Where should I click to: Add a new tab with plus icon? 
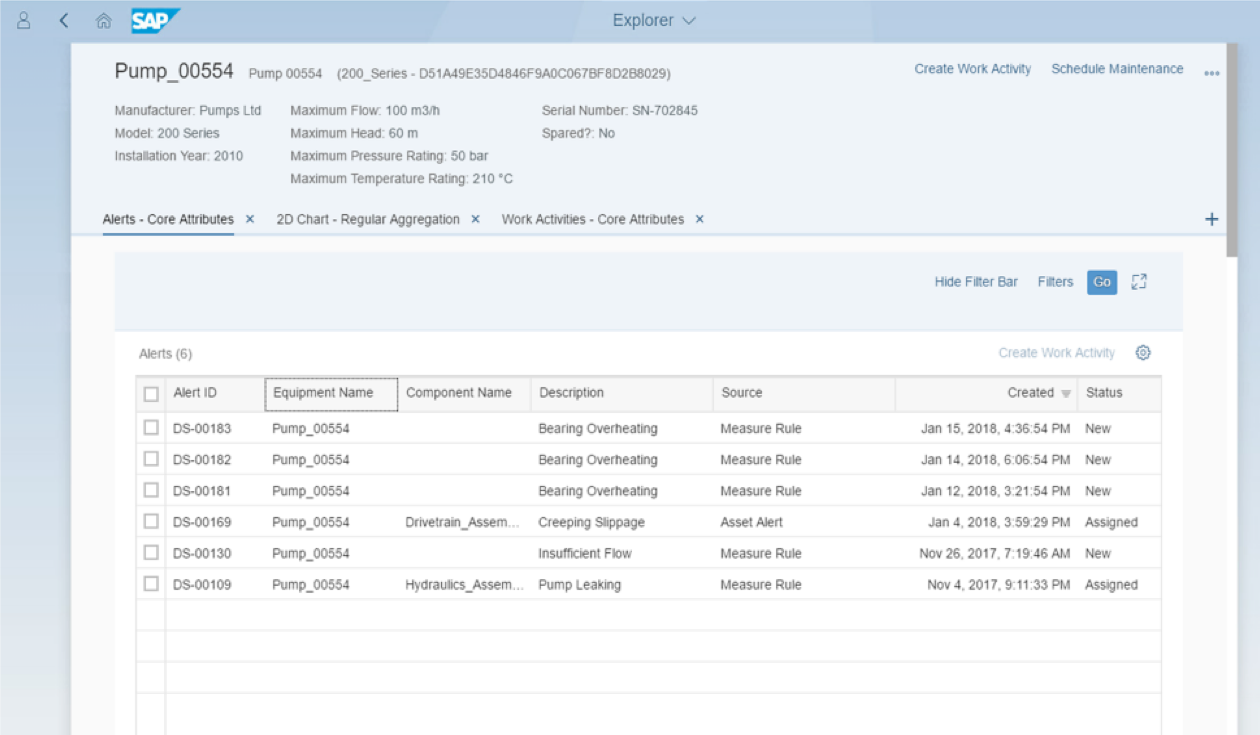(1212, 219)
